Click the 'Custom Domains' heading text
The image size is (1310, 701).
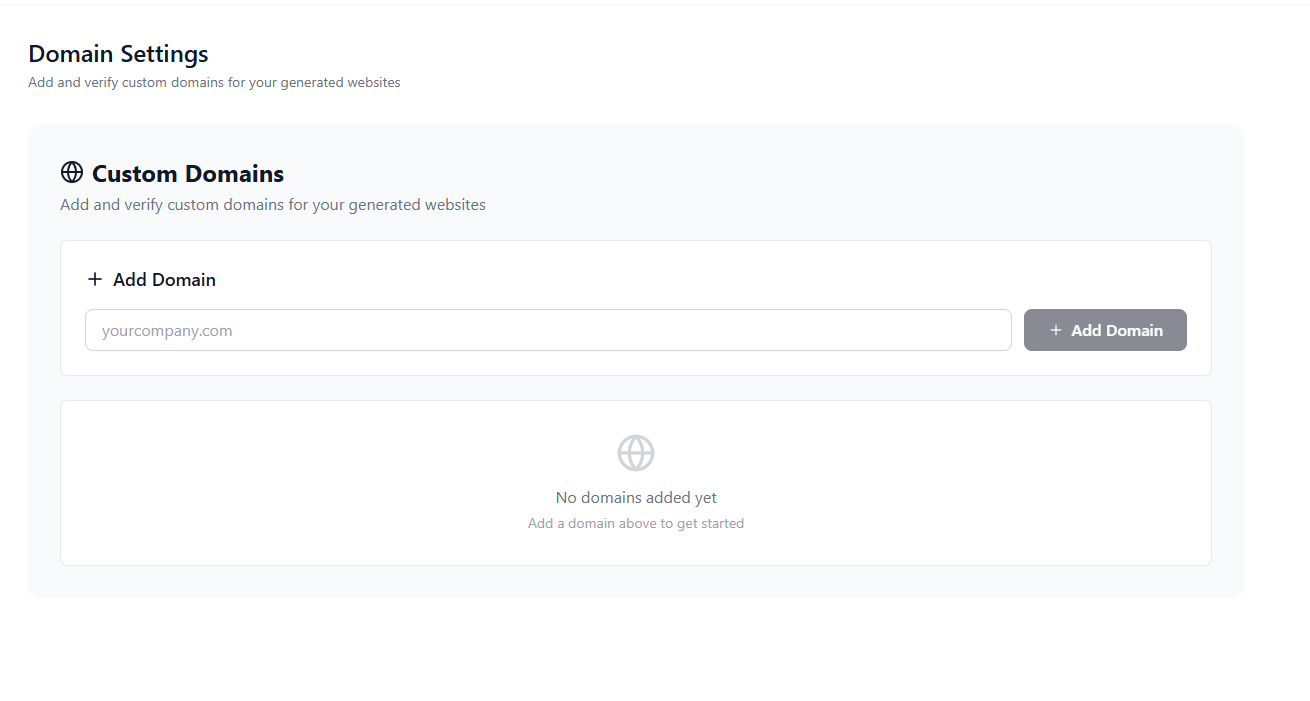click(187, 173)
